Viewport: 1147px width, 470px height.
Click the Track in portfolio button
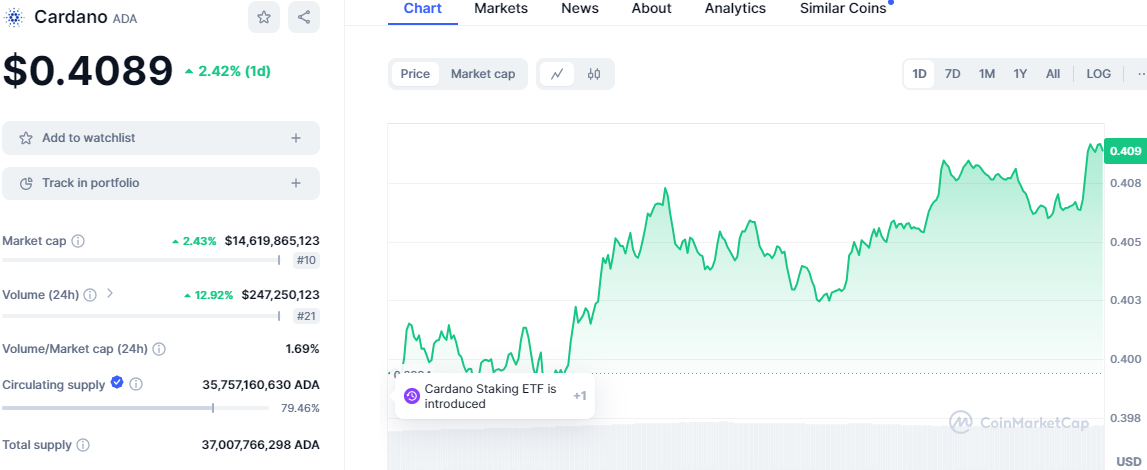pos(161,183)
